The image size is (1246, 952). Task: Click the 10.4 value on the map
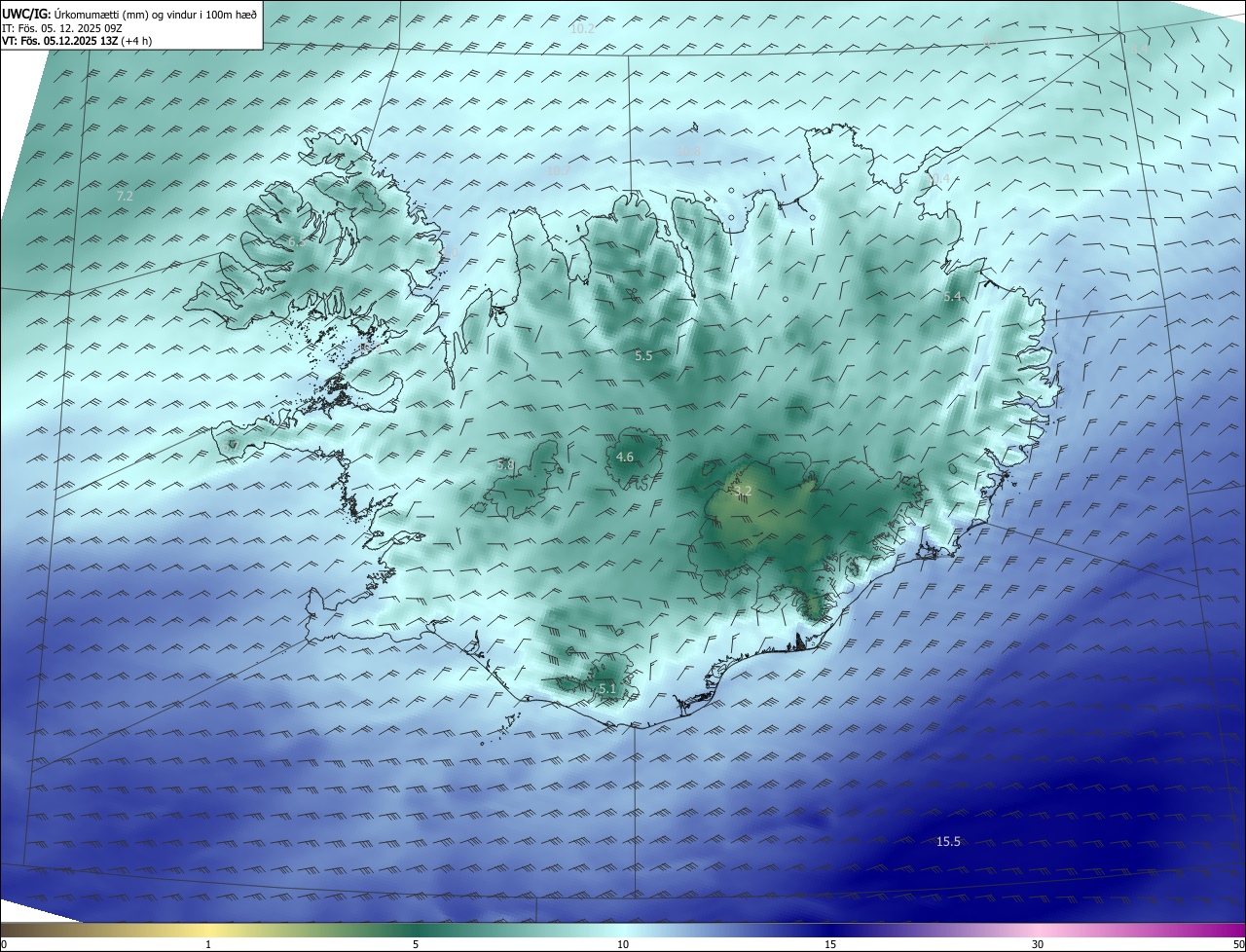[937, 179]
